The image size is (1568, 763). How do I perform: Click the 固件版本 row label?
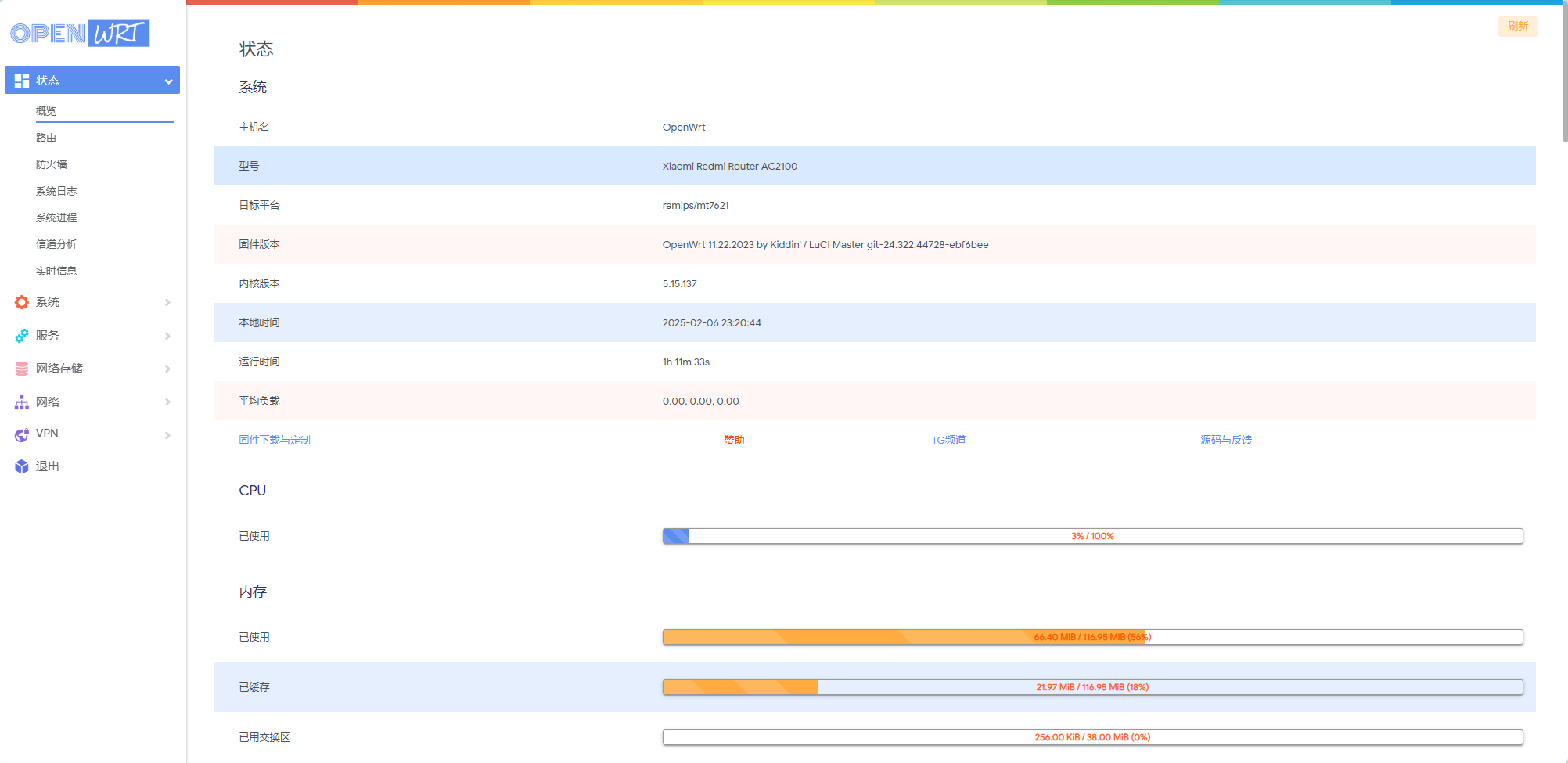(259, 244)
